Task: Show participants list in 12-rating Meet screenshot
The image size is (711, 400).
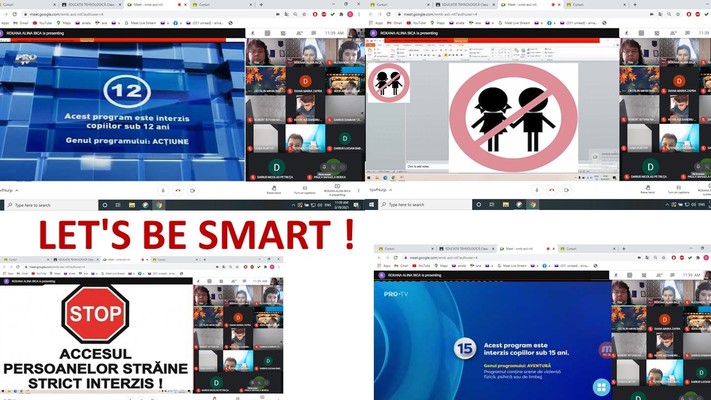Action: pyautogui.click(x=299, y=33)
